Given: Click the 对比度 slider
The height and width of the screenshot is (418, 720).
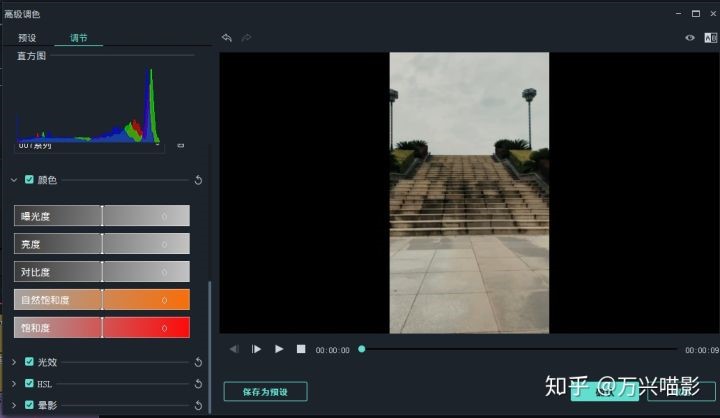Looking at the screenshot, I should [x=102, y=272].
